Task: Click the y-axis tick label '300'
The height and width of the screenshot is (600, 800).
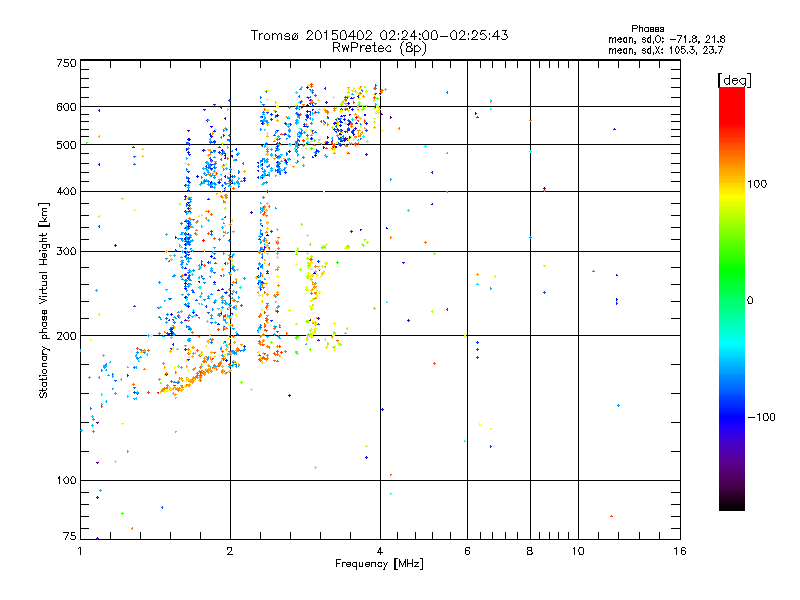Action: tap(66, 252)
